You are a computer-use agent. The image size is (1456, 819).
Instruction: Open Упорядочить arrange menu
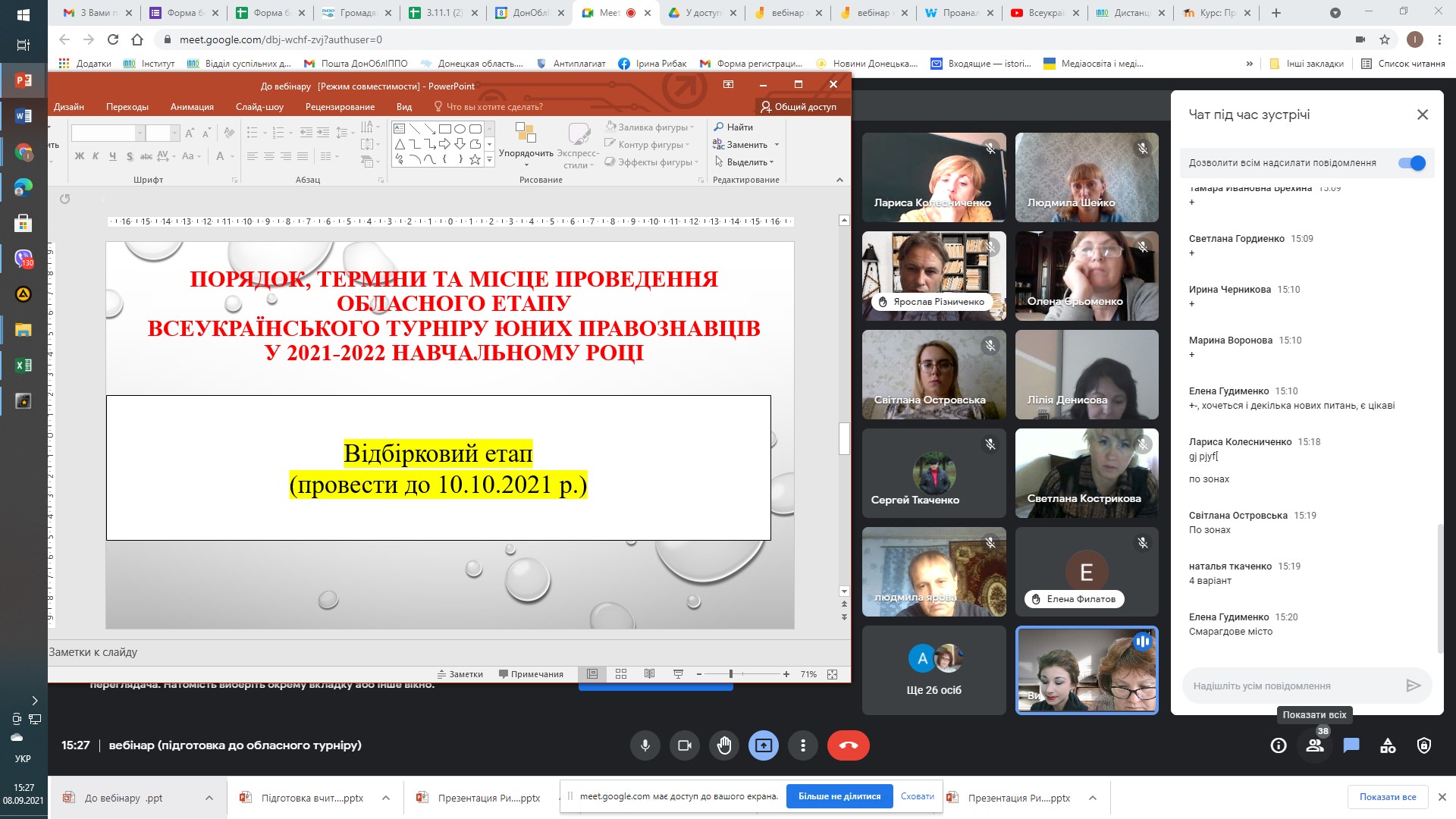526,145
